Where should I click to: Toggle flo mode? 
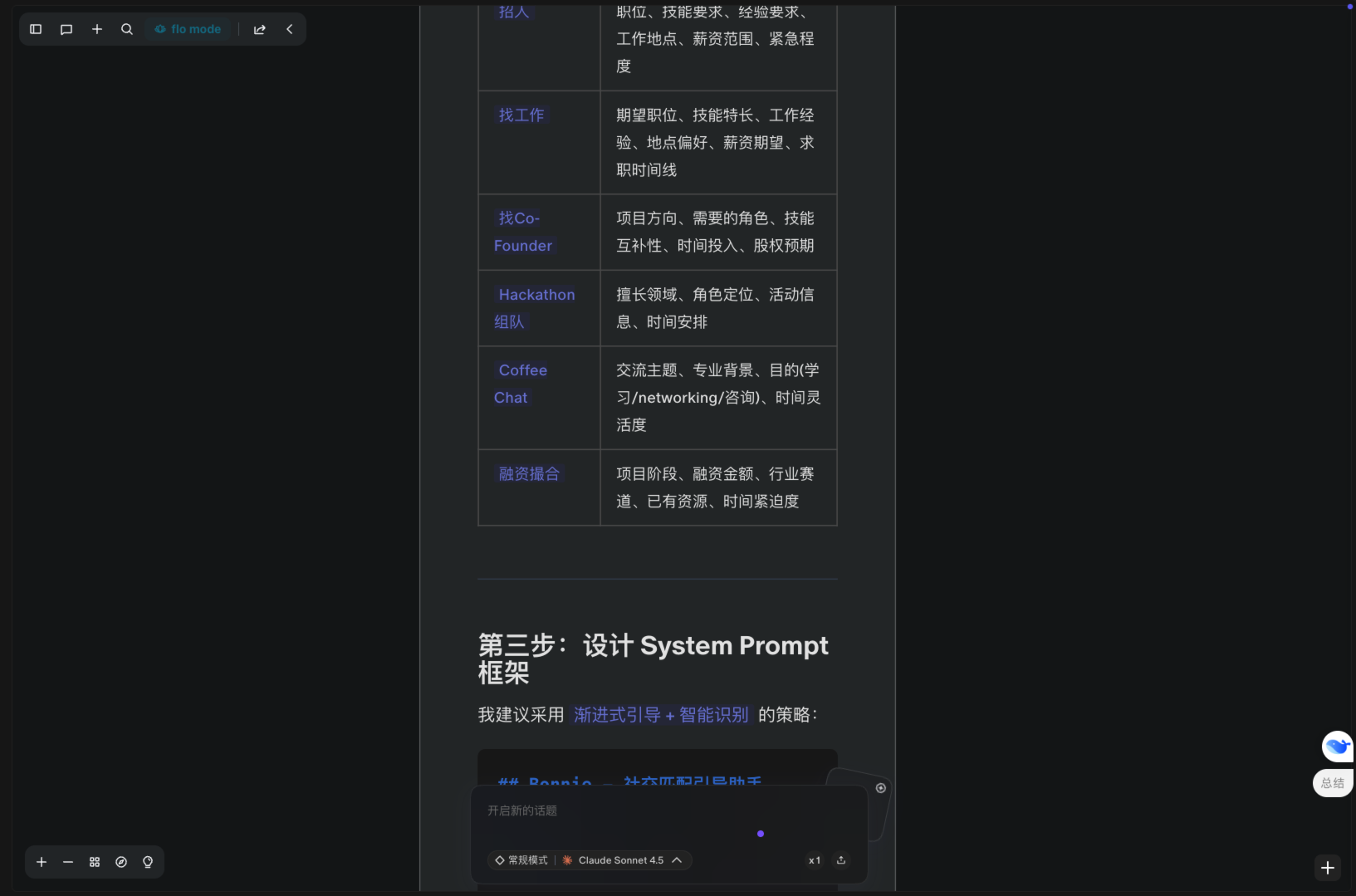(x=188, y=29)
